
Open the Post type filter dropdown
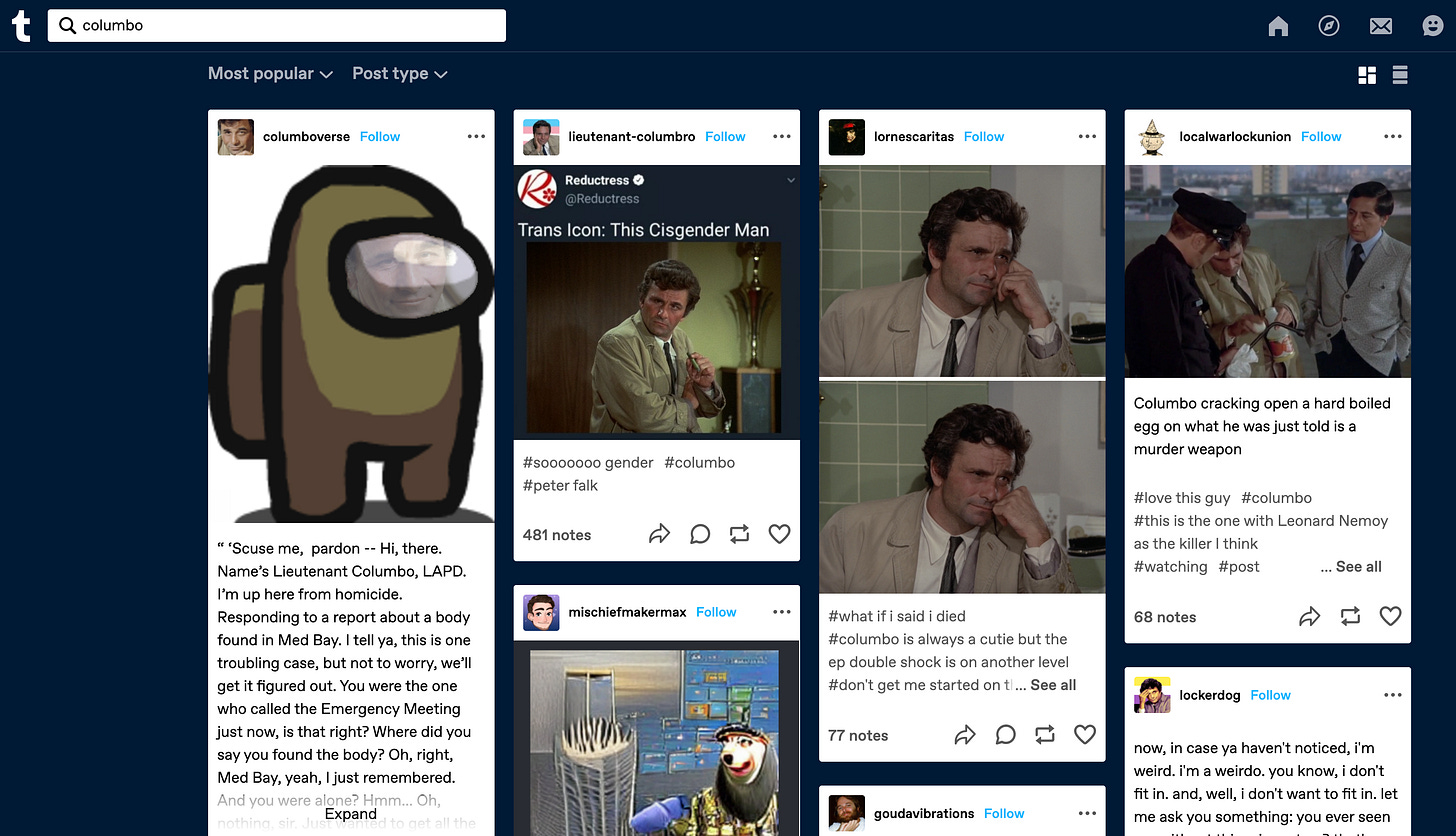click(400, 73)
